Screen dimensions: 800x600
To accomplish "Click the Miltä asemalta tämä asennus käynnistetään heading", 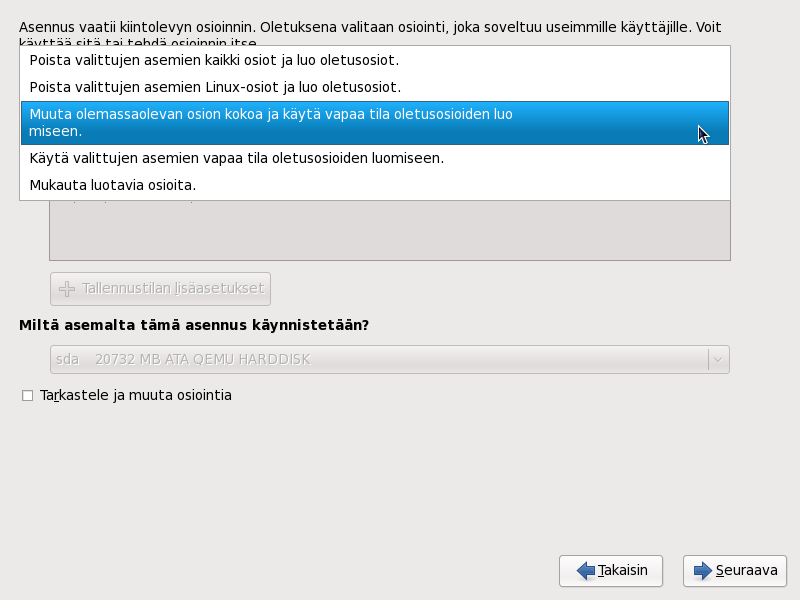I will pos(194,325).
